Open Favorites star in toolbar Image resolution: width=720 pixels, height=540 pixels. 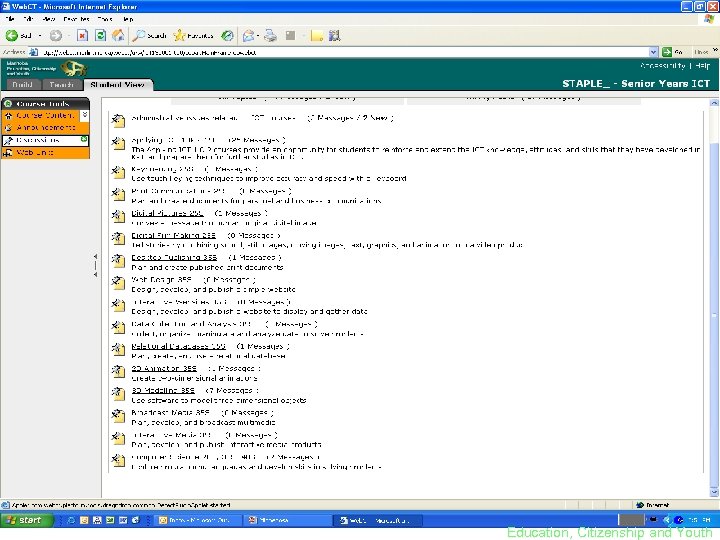coord(193,35)
